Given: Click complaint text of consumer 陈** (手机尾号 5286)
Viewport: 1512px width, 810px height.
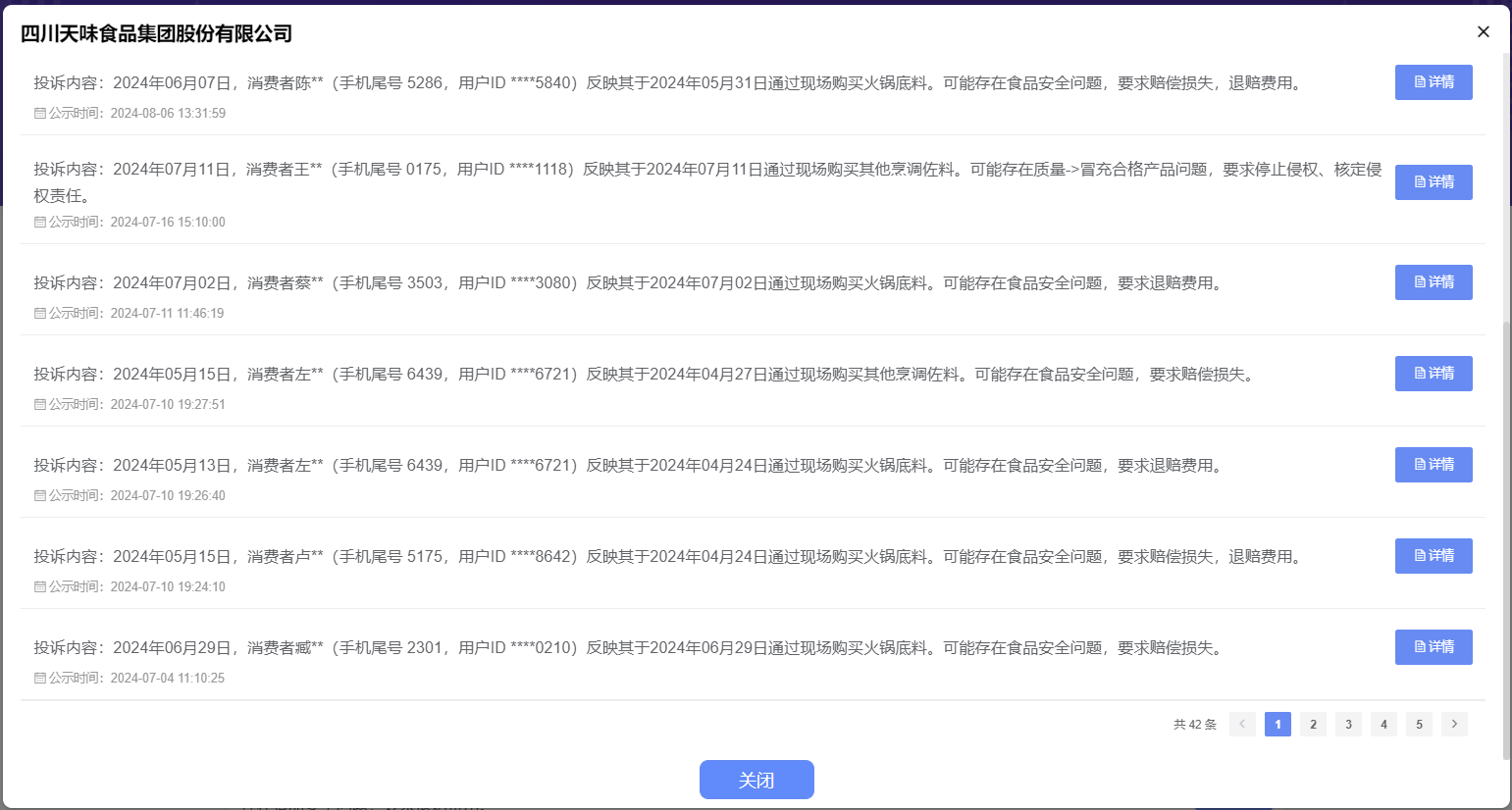Looking at the screenshot, I should tap(671, 83).
